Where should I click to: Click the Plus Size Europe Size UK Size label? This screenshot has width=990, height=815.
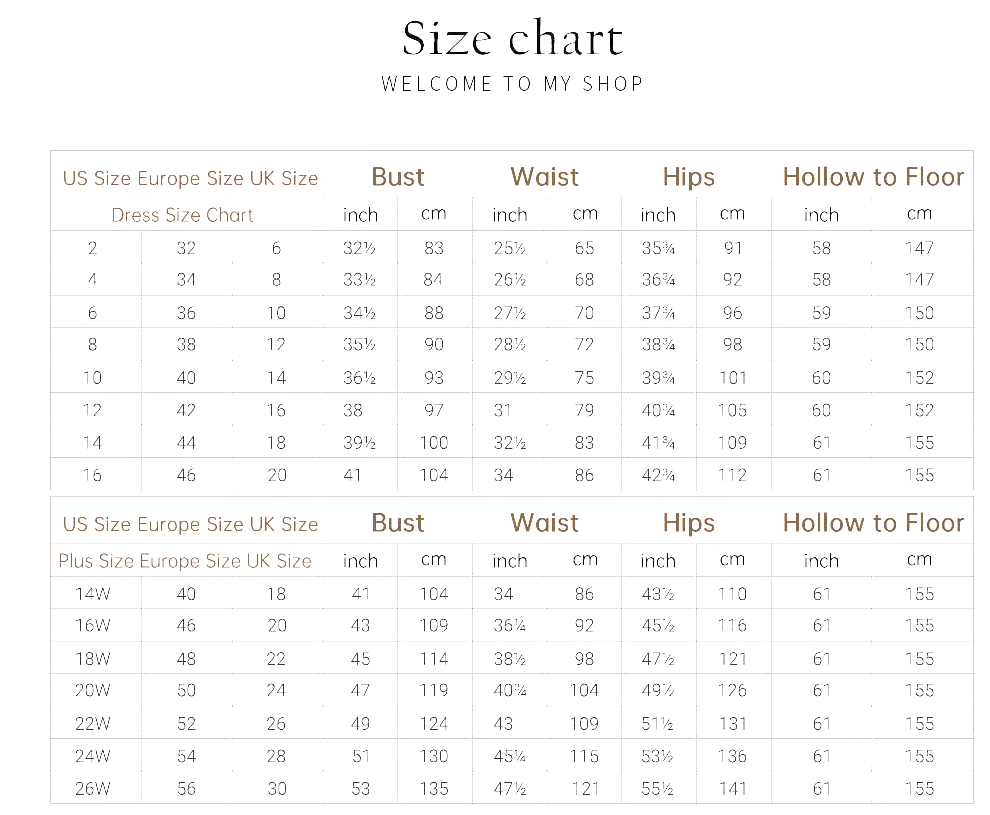click(185, 561)
